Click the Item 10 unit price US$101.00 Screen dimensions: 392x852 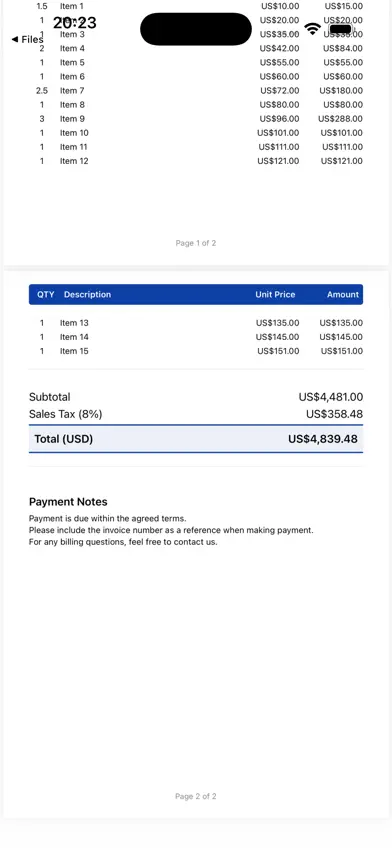278,133
